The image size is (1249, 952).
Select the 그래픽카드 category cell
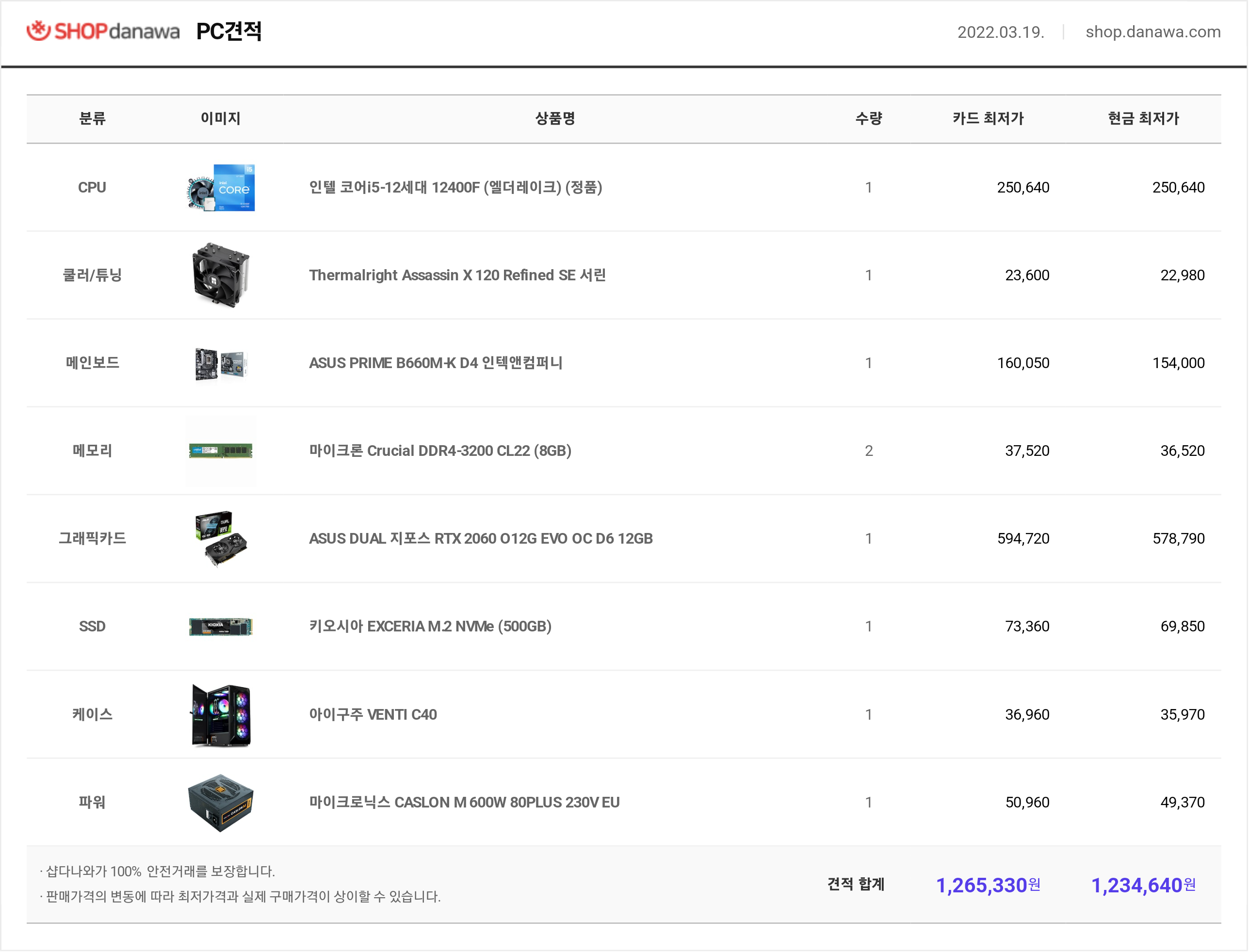tap(92, 539)
